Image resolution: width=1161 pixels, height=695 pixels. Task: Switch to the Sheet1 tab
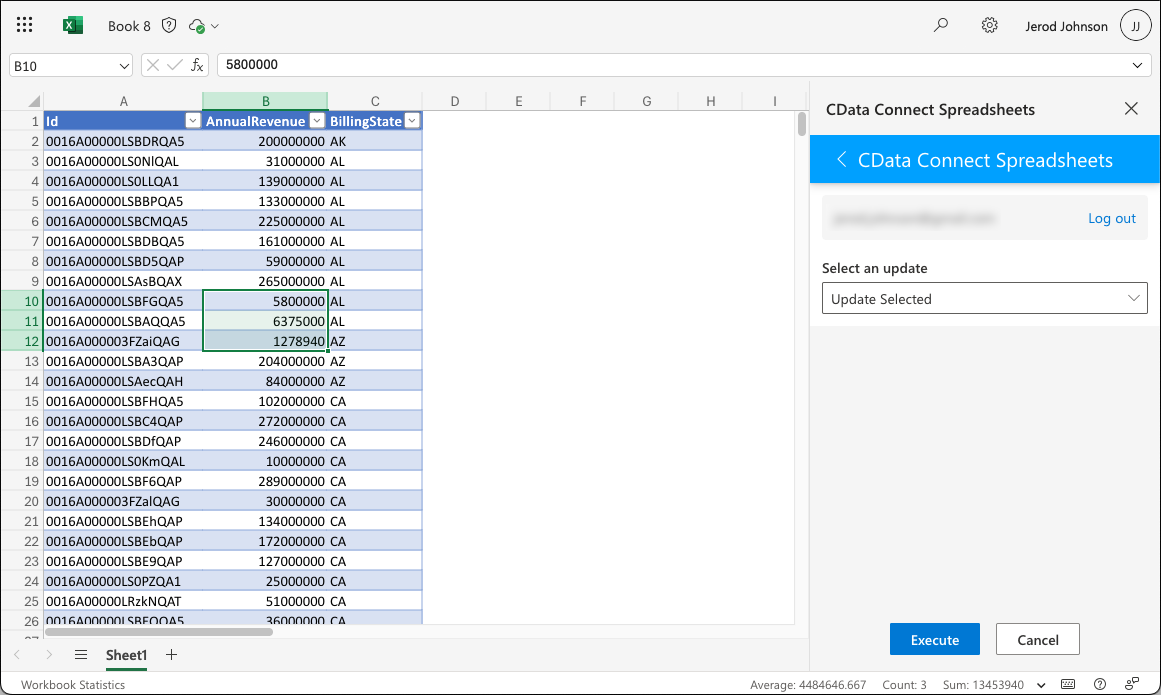click(126, 655)
